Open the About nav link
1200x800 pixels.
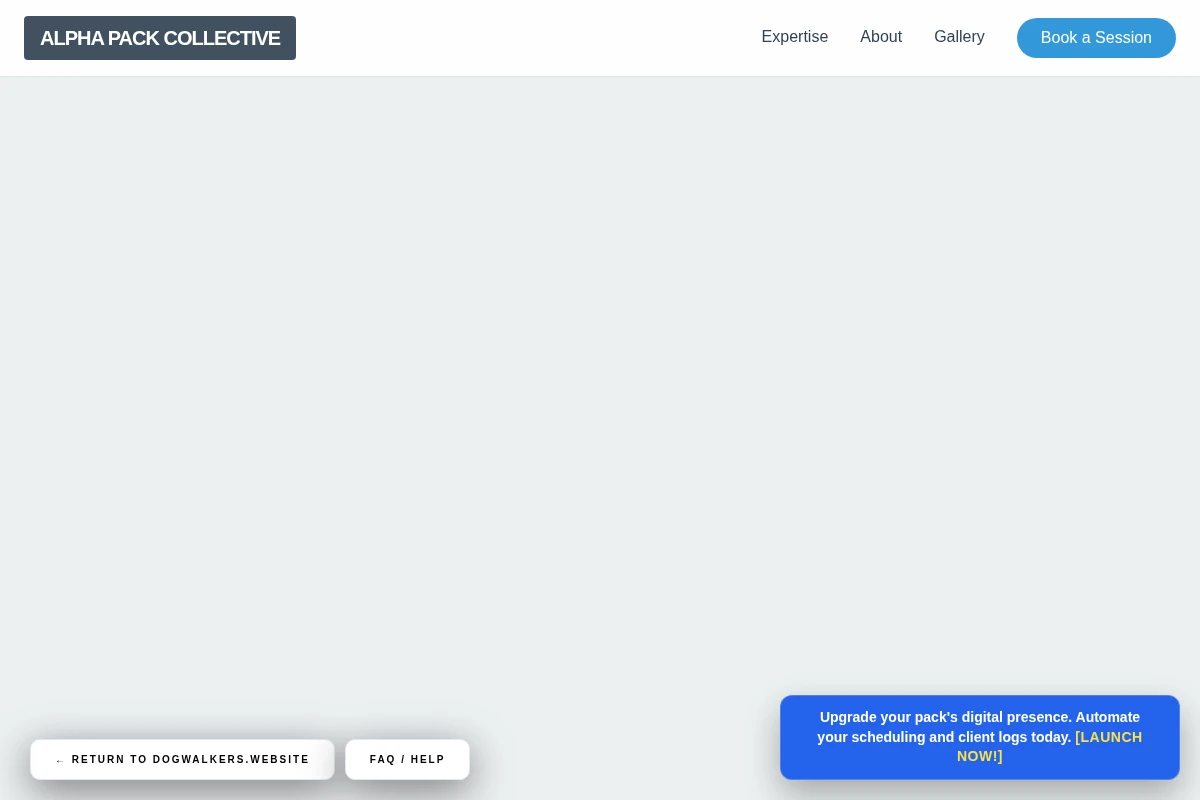(881, 37)
